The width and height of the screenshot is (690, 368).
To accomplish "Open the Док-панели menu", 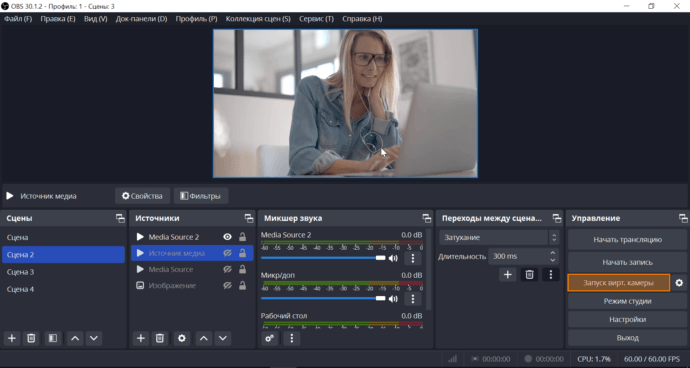I will 141,19.
